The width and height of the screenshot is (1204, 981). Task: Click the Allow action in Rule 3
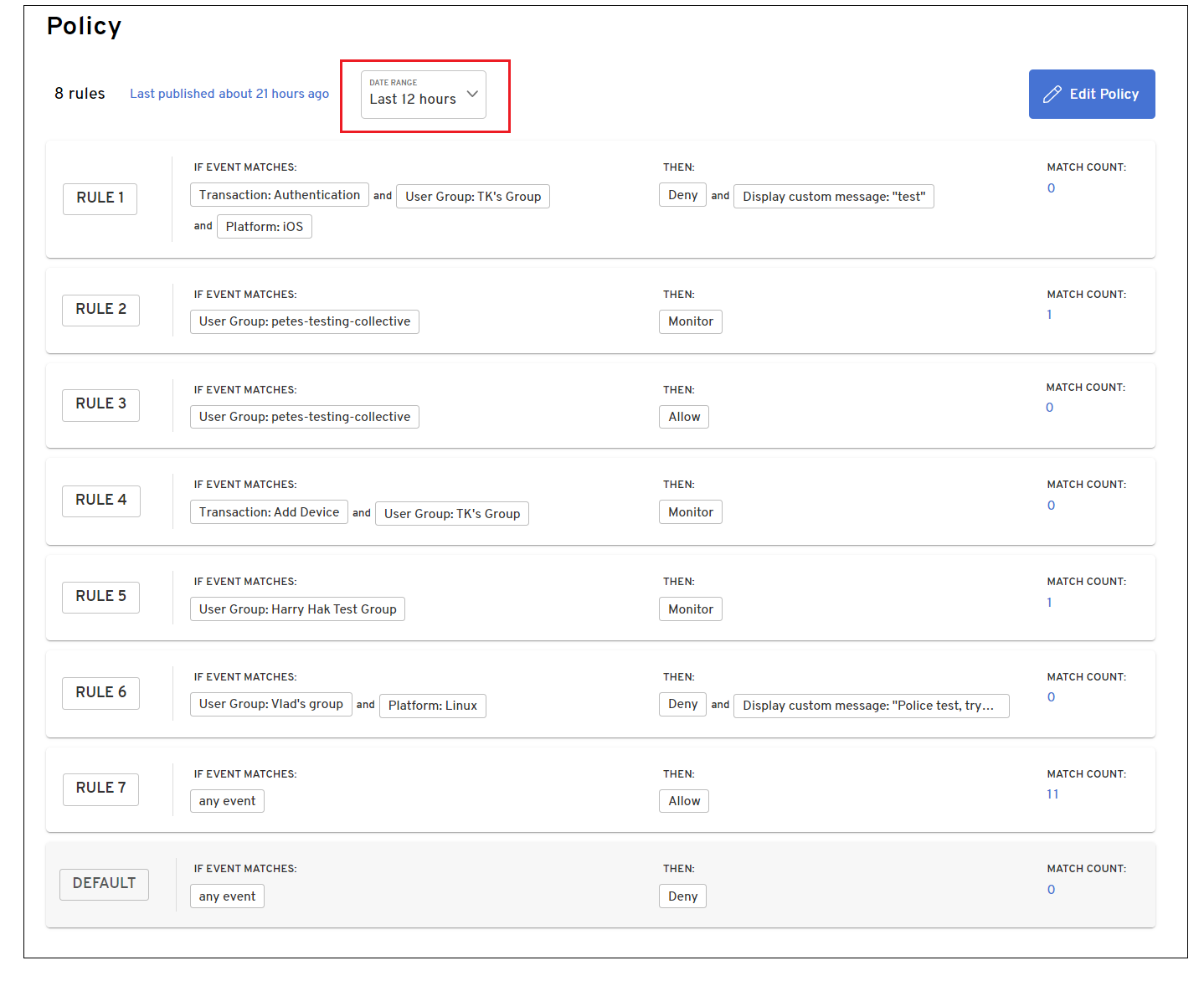tap(683, 417)
